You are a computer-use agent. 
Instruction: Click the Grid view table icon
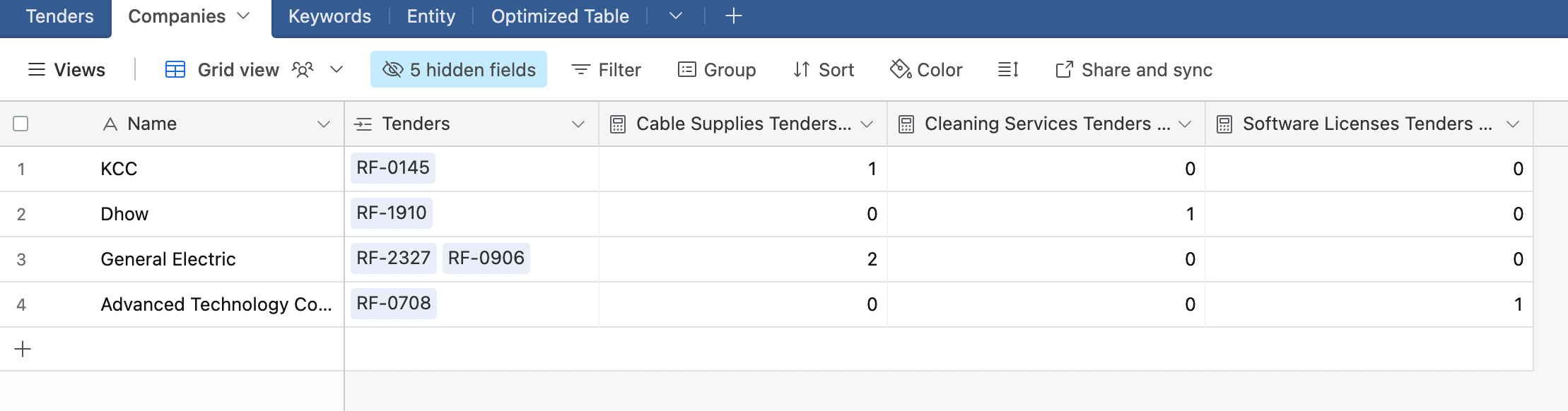pyautogui.click(x=175, y=69)
